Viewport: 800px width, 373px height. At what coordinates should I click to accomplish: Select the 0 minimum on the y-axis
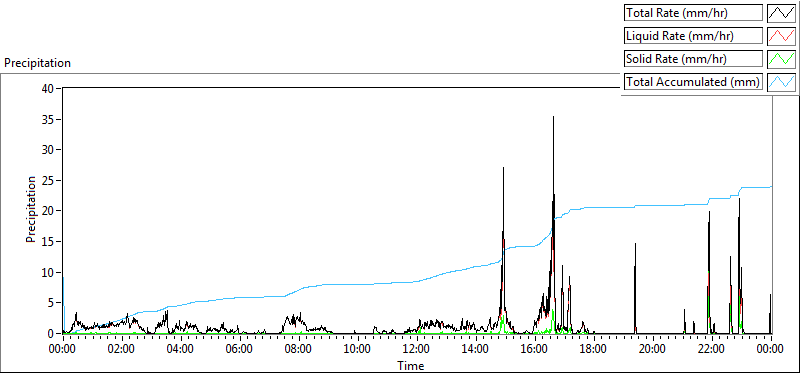(x=52, y=333)
